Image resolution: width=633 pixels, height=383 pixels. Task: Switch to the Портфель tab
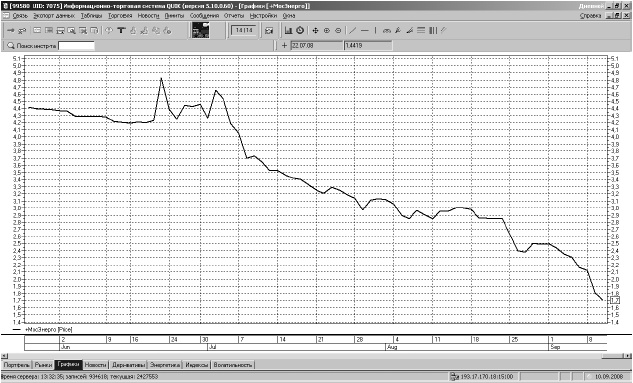click(x=17, y=365)
